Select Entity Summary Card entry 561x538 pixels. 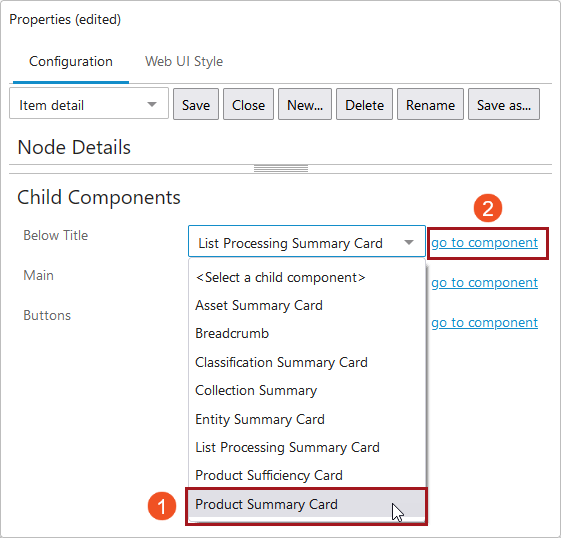tap(307, 419)
